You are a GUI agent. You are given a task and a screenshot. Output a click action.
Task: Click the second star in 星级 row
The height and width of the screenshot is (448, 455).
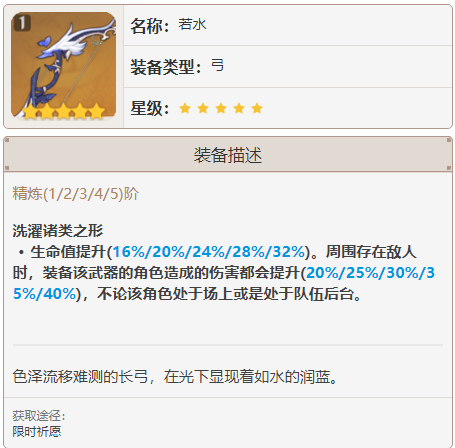203,108
